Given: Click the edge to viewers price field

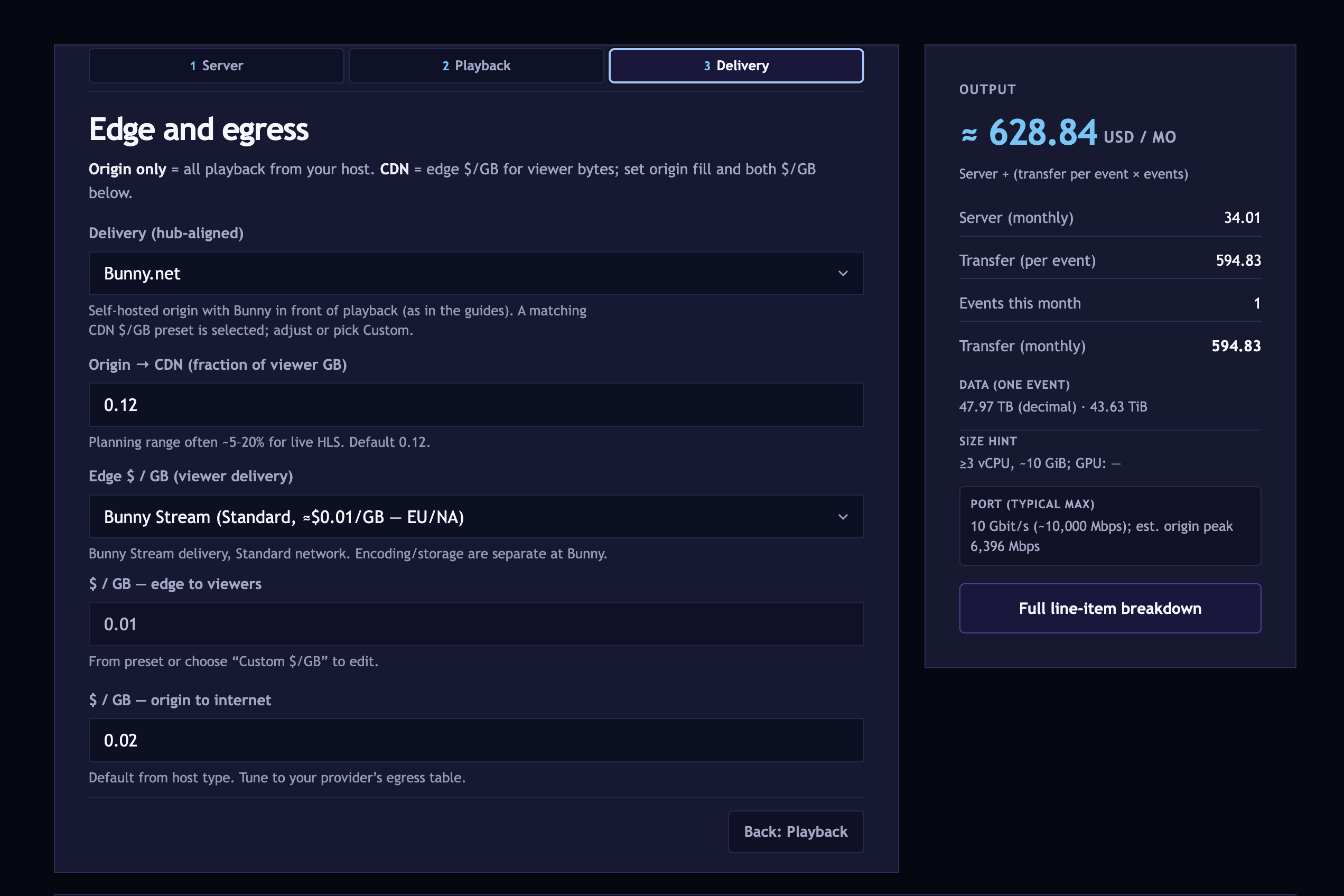Looking at the screenshot, I should click(x=475, y=623).
